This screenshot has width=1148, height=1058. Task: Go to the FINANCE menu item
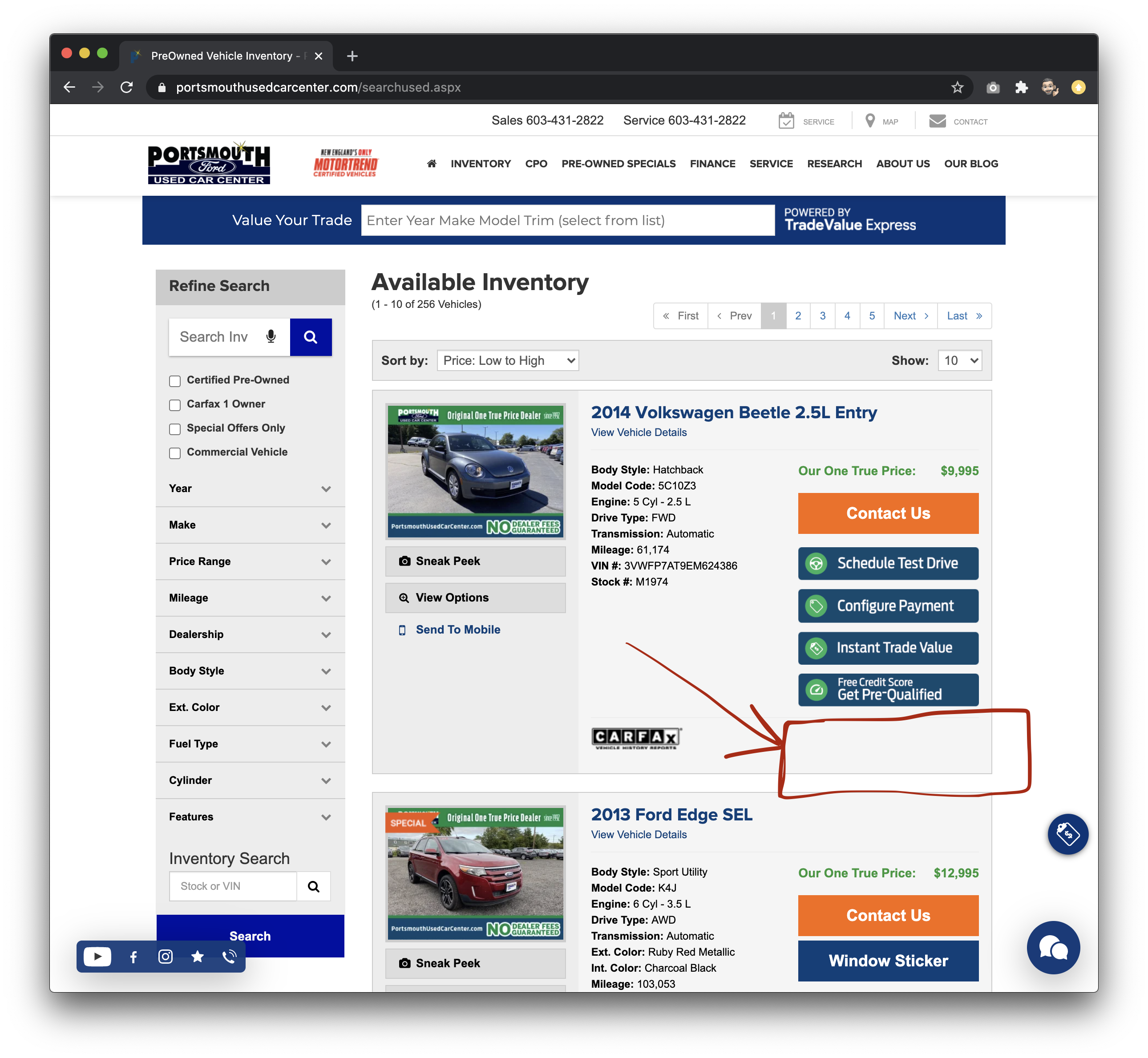pos(712,164)
